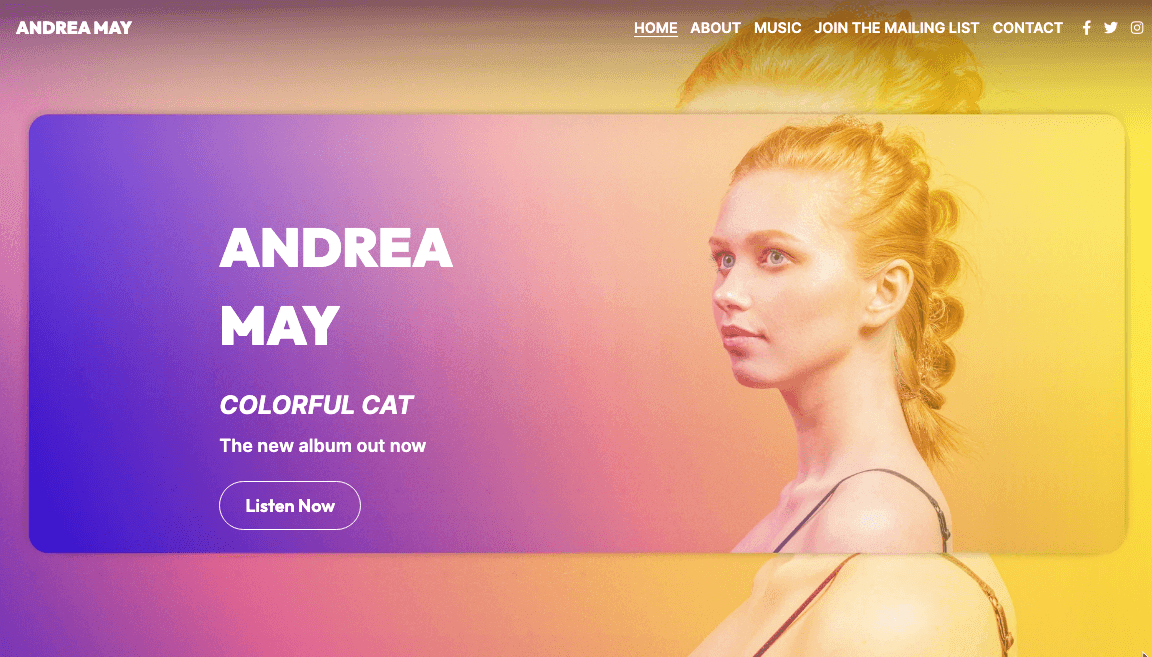
Task: Go to the HOME nav item
Action: point(655,28)
